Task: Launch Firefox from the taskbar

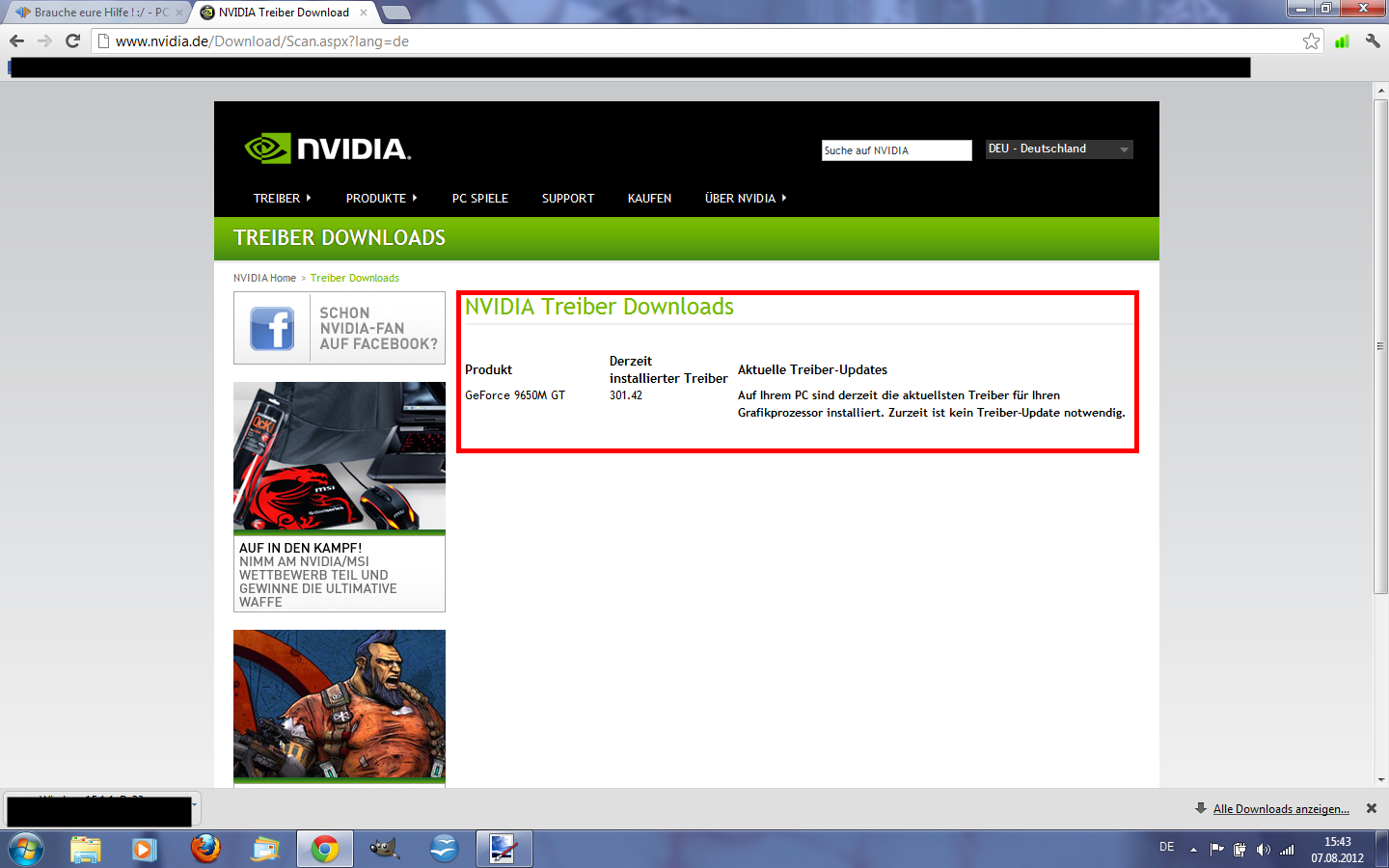Action: (x=204, y=849)
